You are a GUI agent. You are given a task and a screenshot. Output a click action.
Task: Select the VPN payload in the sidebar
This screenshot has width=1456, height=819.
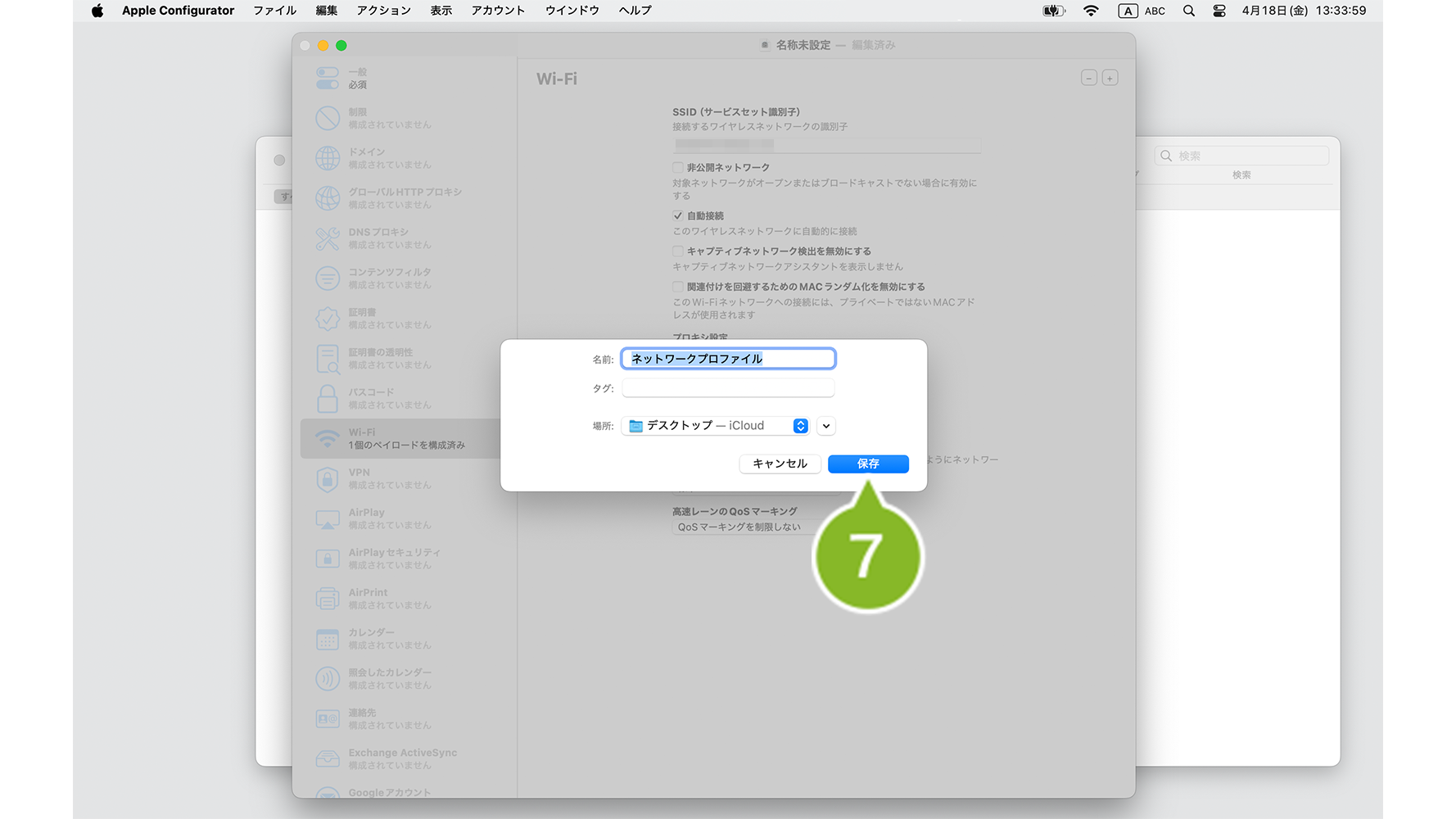pyautogui.click(x=400, y=478)
